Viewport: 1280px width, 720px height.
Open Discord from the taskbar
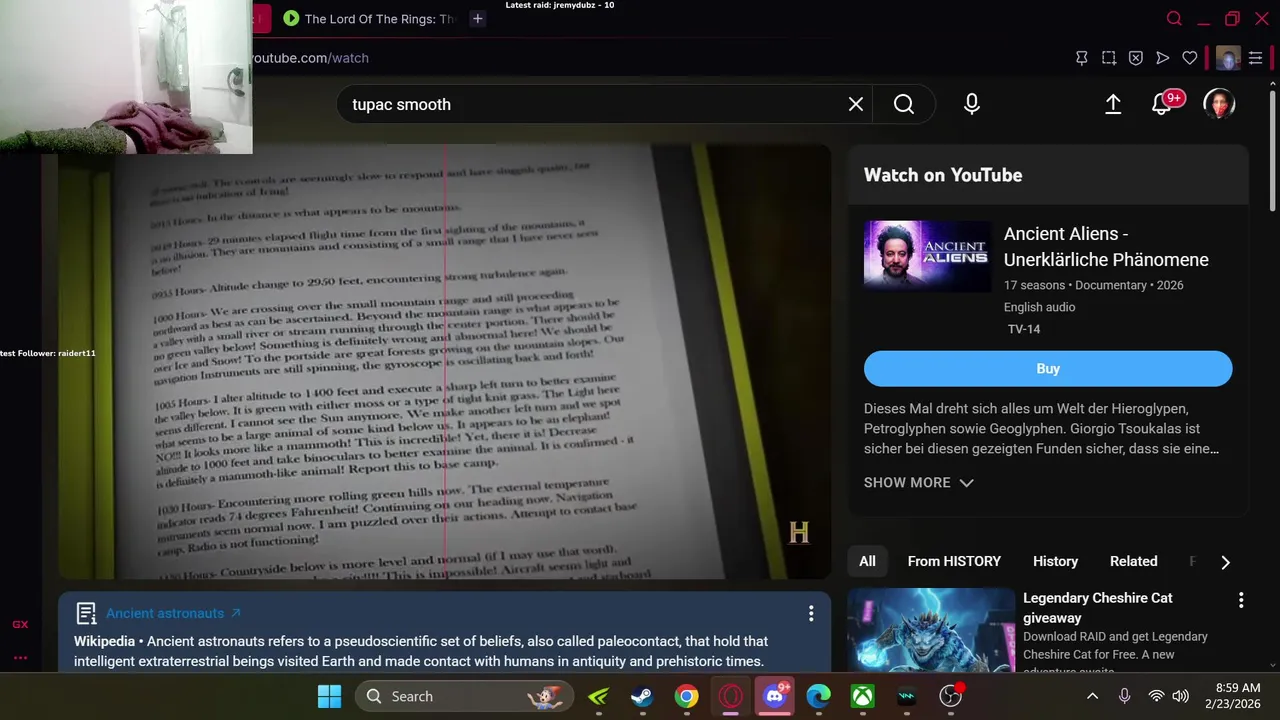coord(775,696)
